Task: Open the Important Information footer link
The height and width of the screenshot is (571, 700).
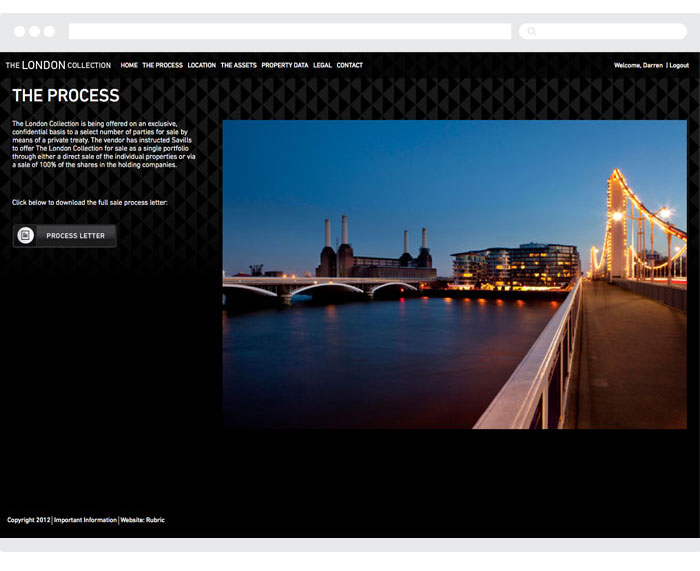Action: [85, 520]
